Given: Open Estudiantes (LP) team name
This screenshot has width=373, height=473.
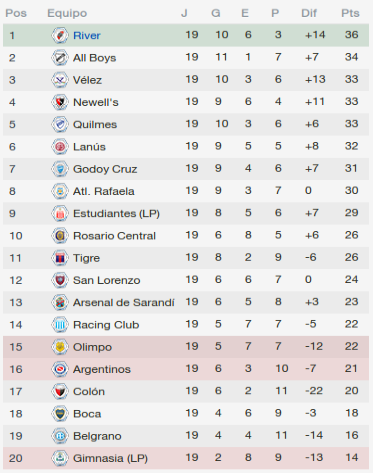Looking at the screenshot, I should coord(116,213).
